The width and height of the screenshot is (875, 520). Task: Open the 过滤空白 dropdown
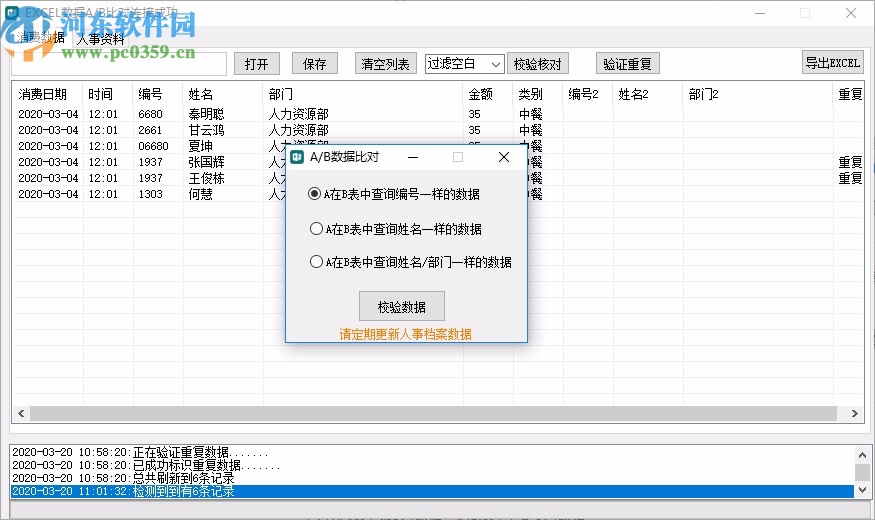(465, 64)
